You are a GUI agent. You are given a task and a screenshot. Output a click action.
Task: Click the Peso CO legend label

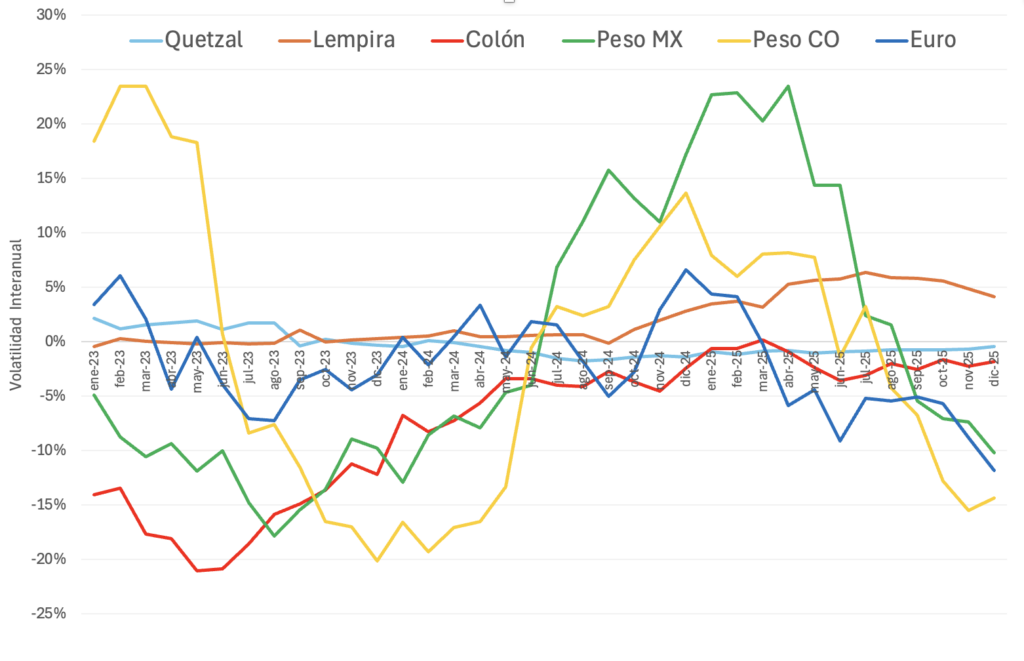797,40
